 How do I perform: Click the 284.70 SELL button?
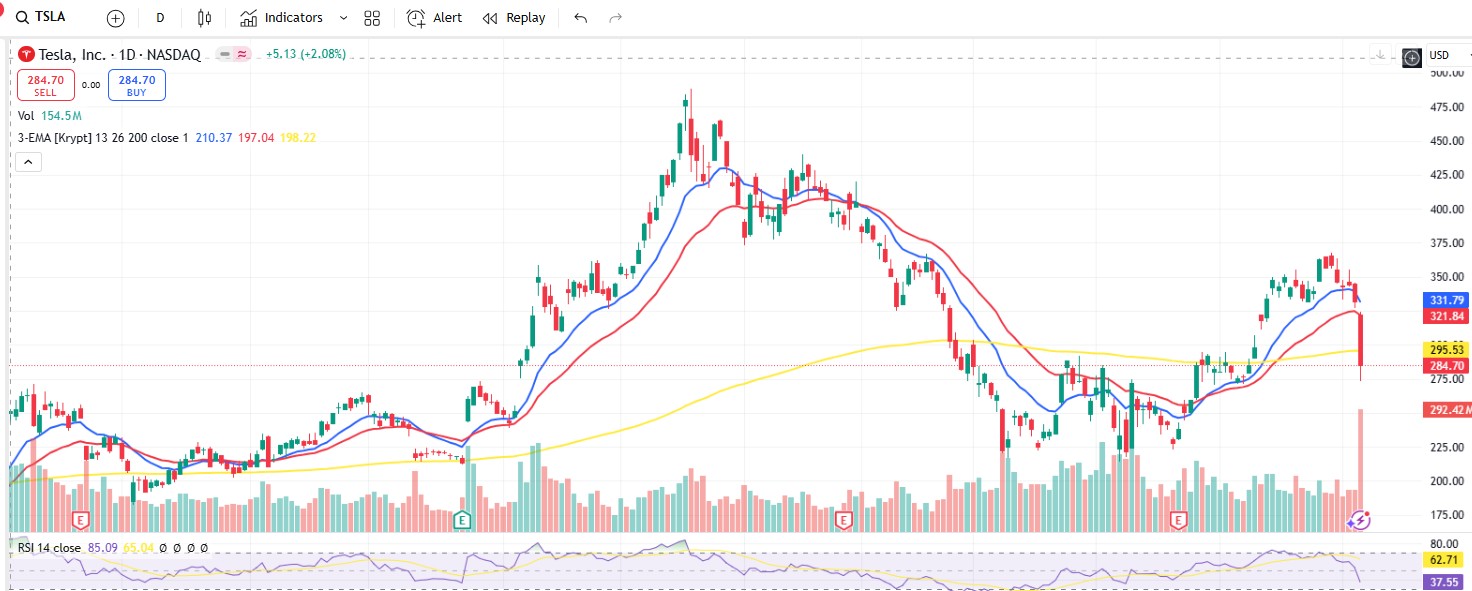pos(45,85)
